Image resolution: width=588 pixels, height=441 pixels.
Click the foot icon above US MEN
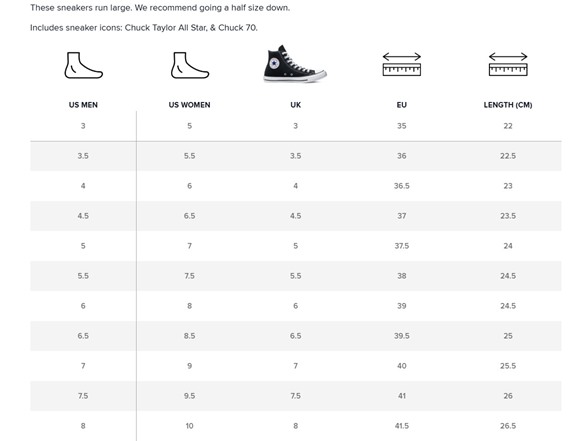tap(83, 65)
